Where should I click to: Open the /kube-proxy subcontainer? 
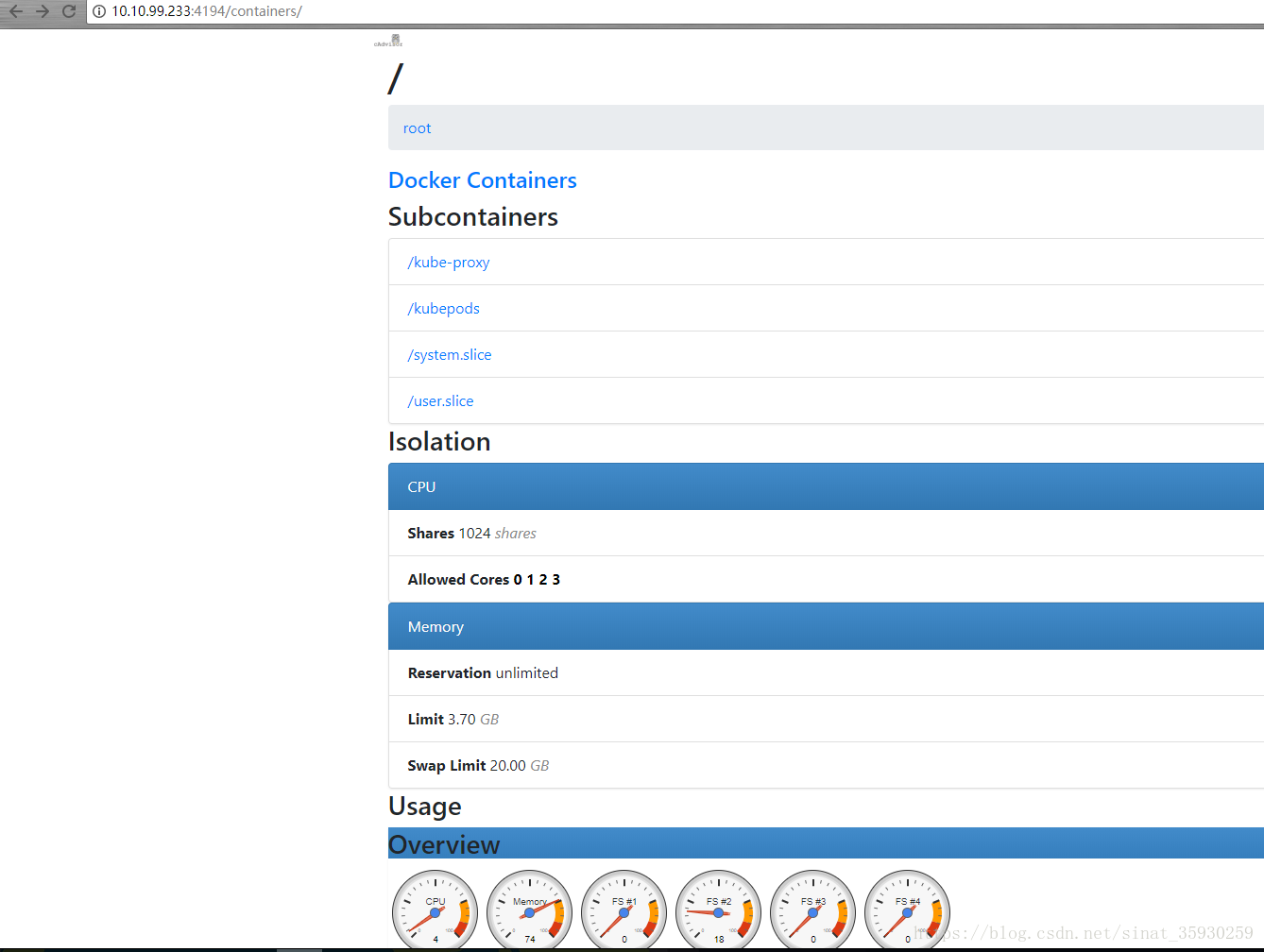click(449, 263)
